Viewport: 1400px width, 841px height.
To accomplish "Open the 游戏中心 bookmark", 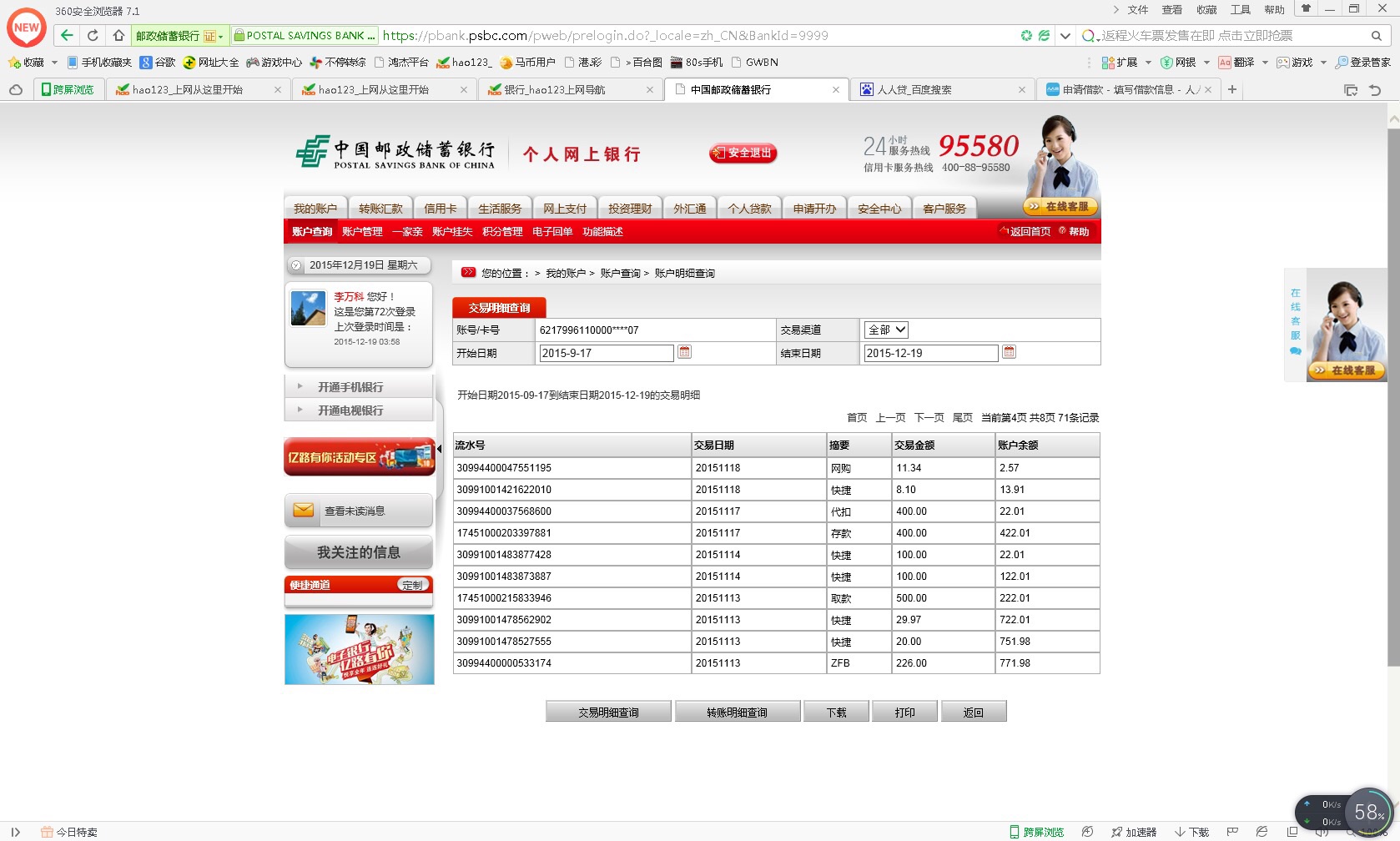I will (274, 63).
